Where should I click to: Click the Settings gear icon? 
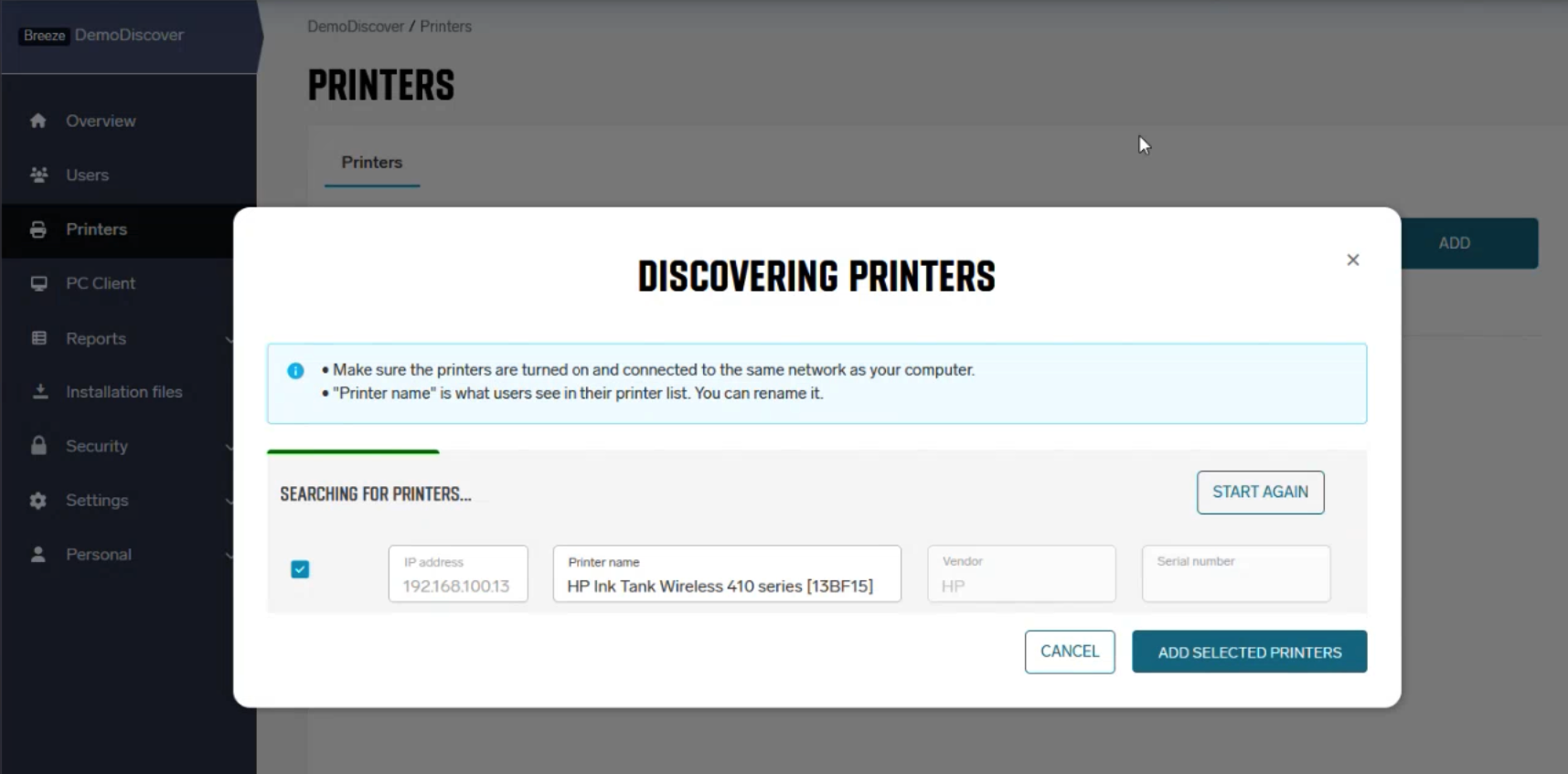pos(38,501)
